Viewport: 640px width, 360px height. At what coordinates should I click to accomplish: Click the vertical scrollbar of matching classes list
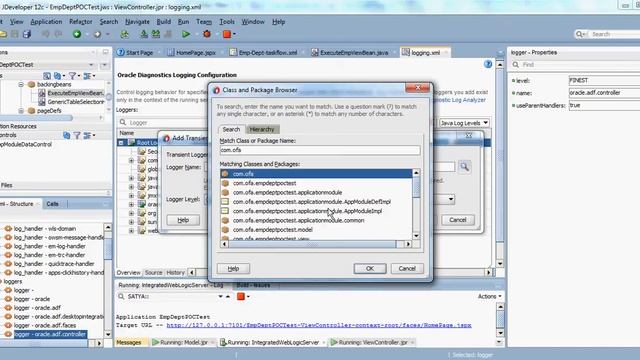[x=416, y=204]
